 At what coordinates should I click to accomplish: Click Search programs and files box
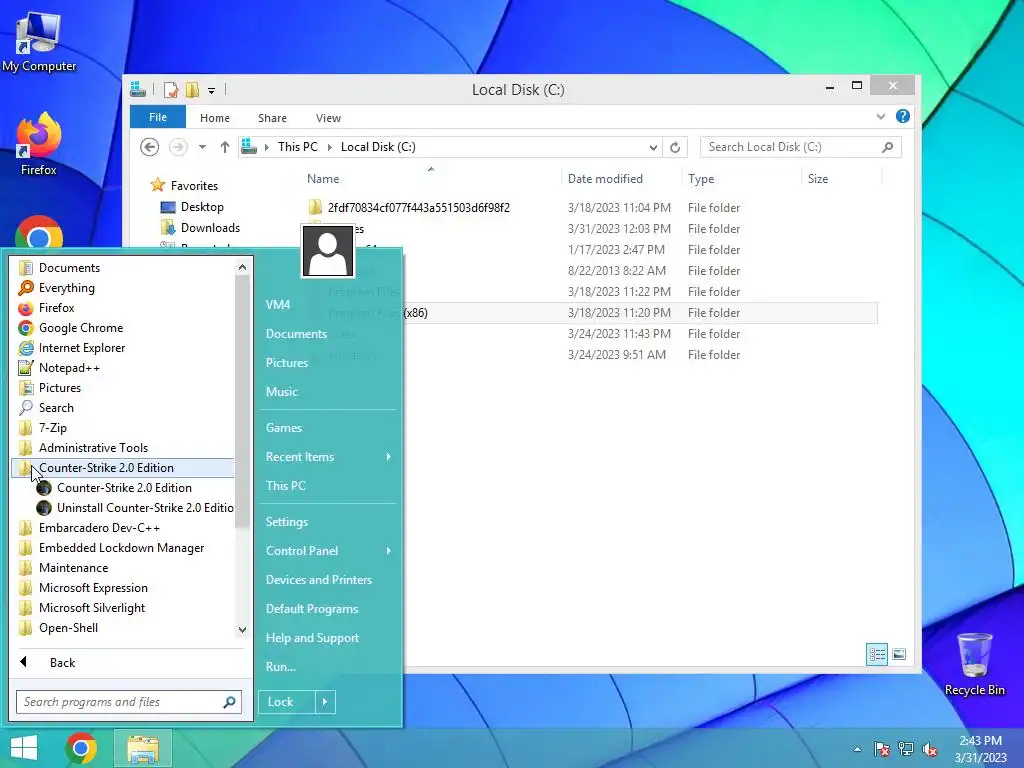[x=129, y=702]
